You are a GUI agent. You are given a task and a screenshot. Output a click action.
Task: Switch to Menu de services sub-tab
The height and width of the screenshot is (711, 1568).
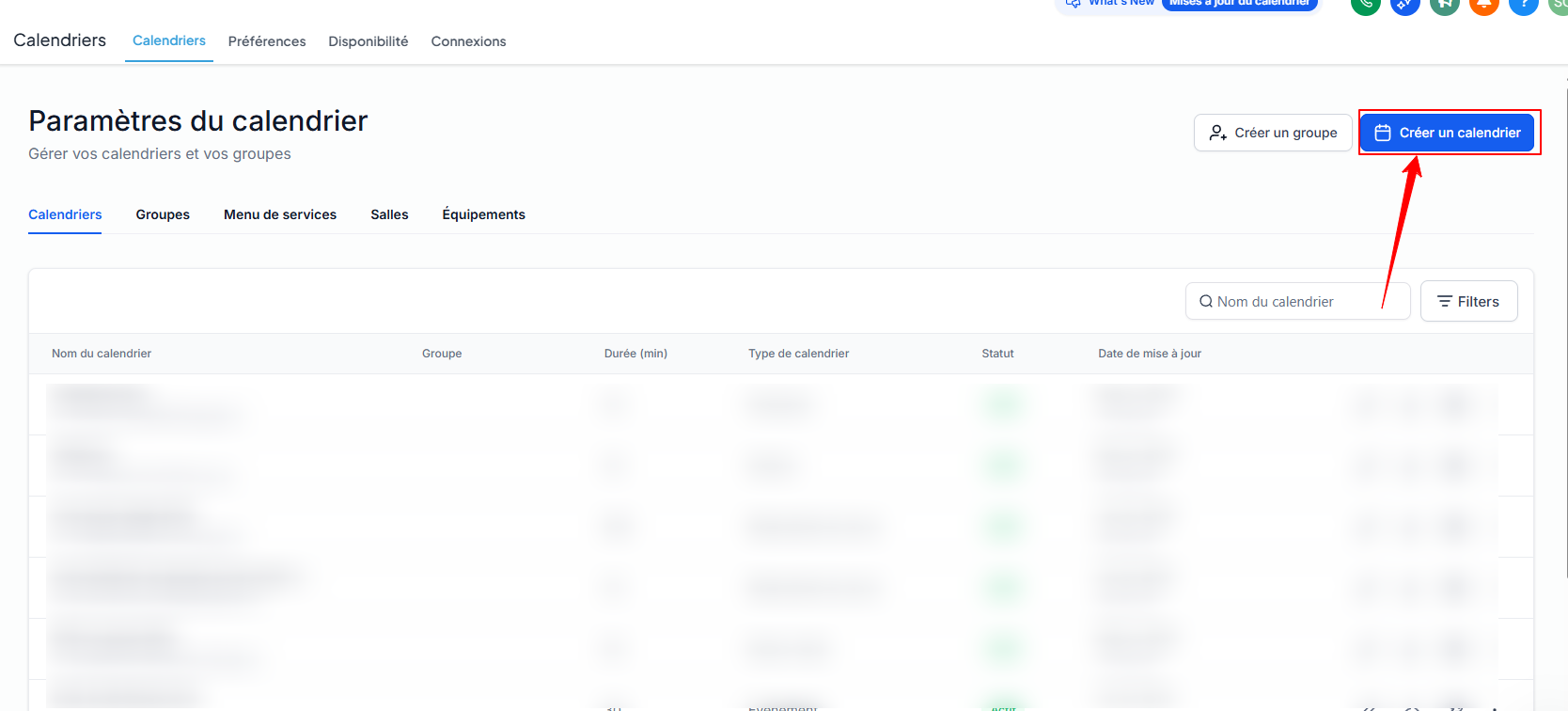coord(280,214)
